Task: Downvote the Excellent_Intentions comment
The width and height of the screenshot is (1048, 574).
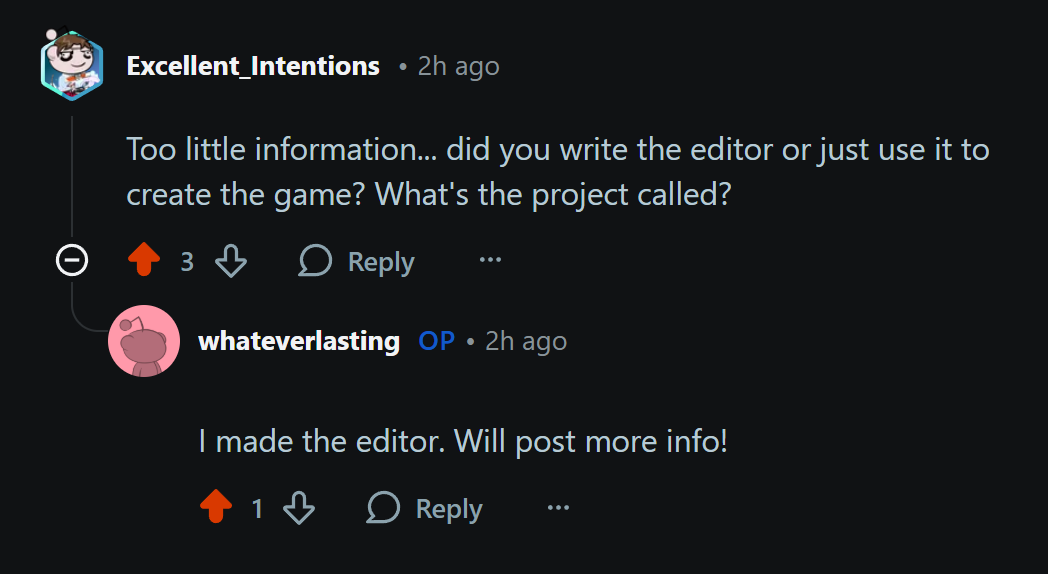Action: 231,262
